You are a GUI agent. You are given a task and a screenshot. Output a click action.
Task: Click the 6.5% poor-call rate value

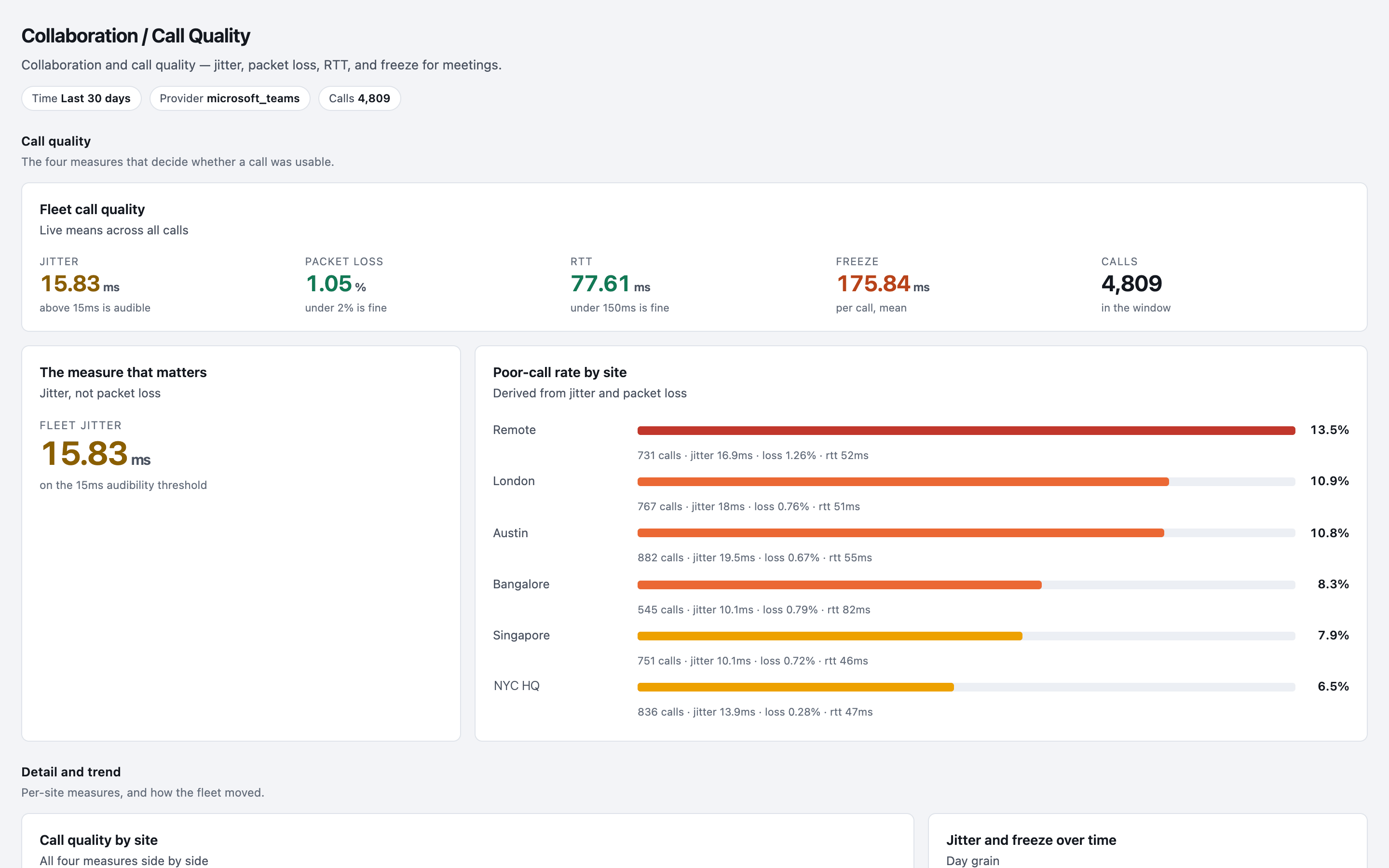point(1333,687)
